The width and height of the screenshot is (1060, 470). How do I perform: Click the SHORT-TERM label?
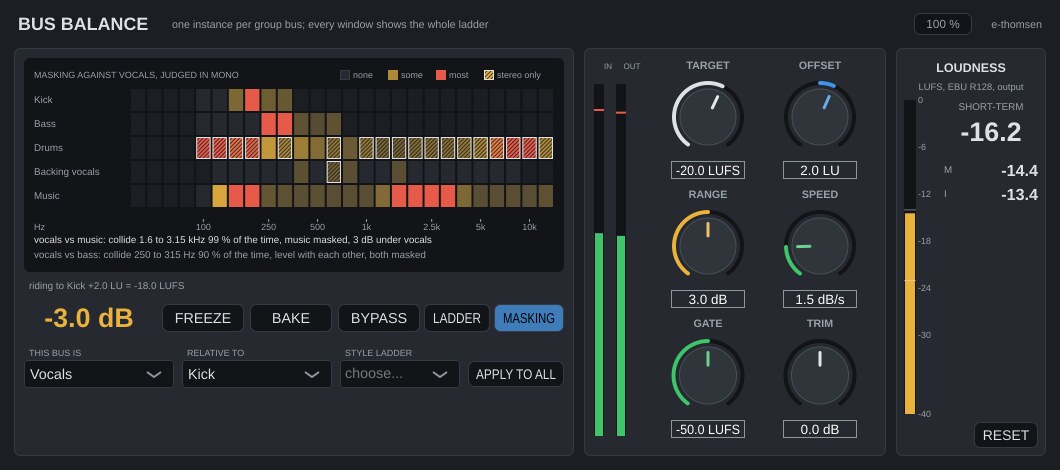[990, 107]
